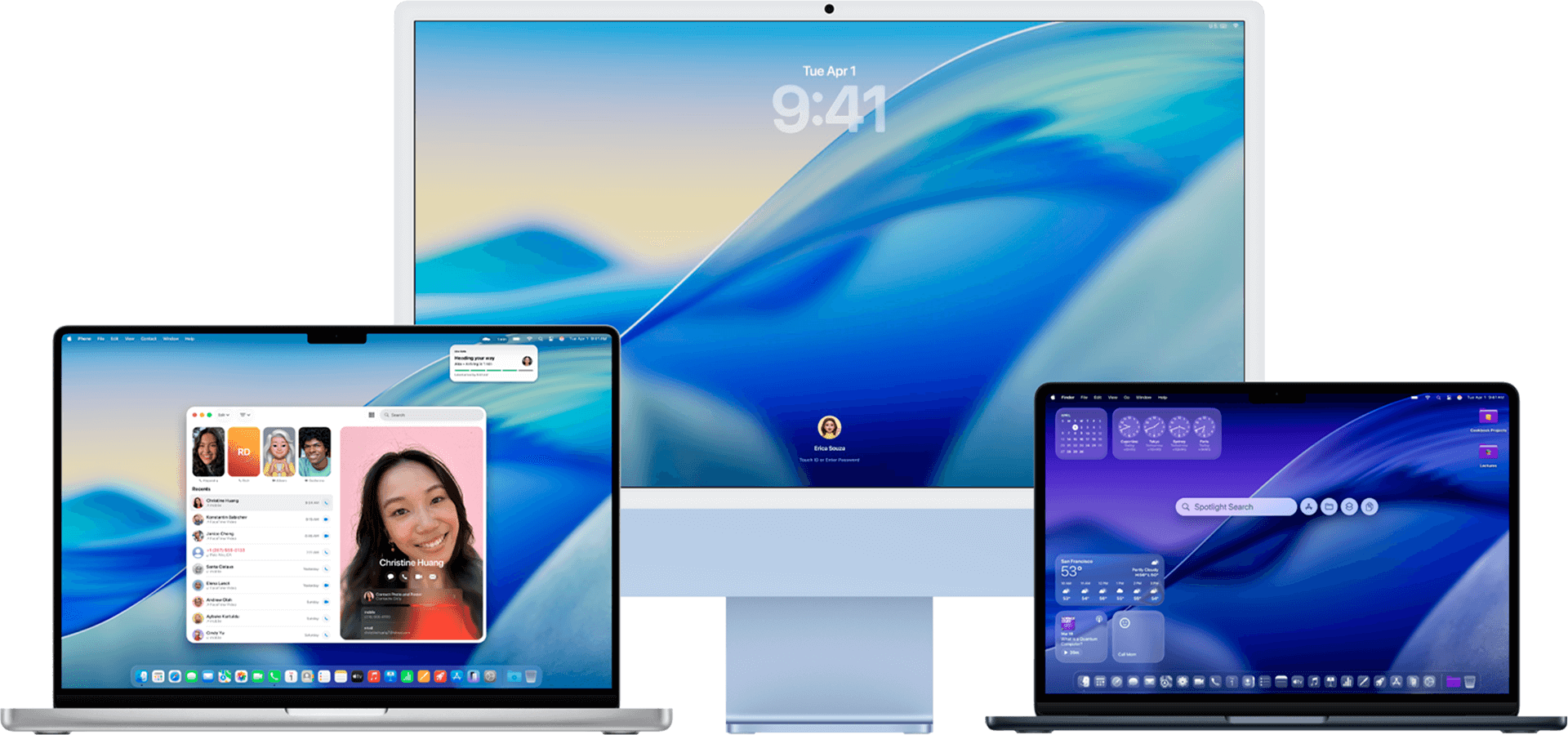Click the Clipboard button beside Spotlight Search
This screenshot has height=735, width=1568.
click(x=1370, y=506)
